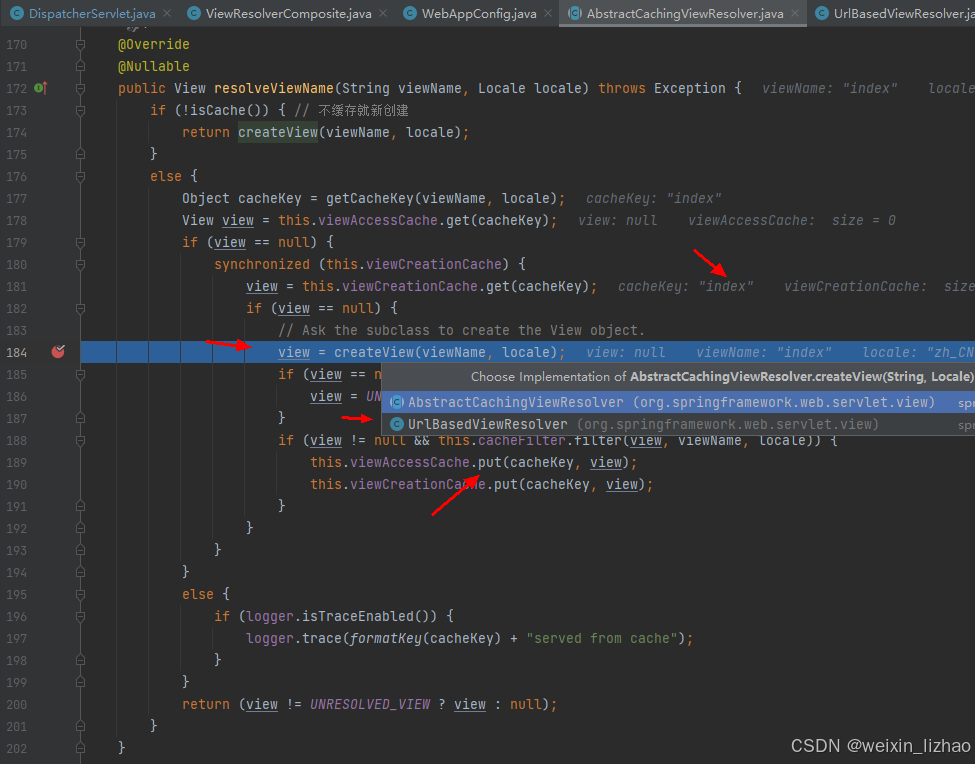Switch to the ViewResolverComposite.java tab
This screenshot has width=975, height=764.
point(289,13)
